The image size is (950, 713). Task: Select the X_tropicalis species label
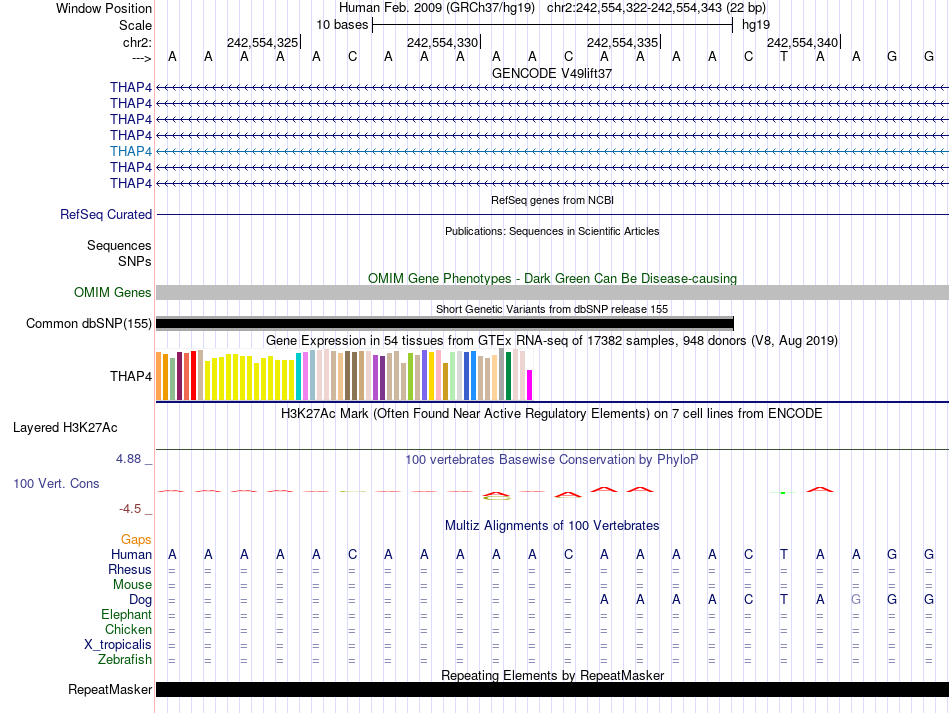pyautogui.click(x=118, y=645)
